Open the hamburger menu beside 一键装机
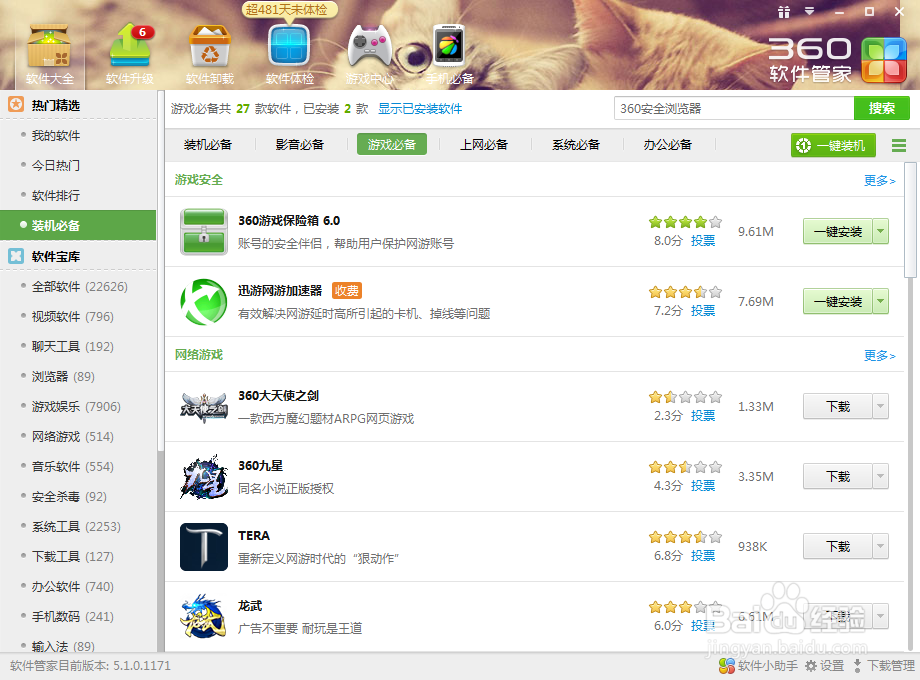The height and width of the screenshot is (680, 920). (898, 144)
